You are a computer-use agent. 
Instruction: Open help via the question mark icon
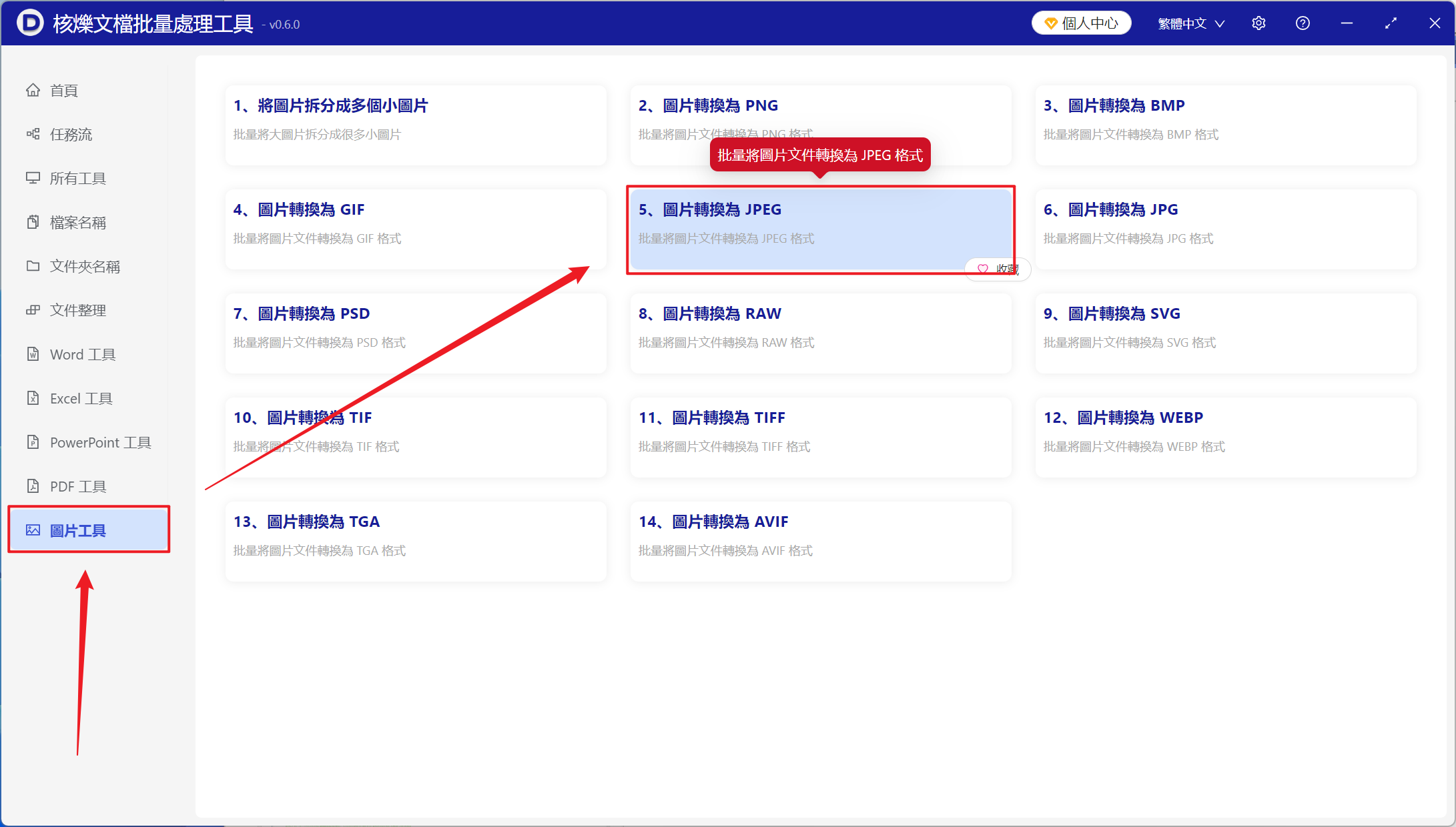tap(1303, 23)
